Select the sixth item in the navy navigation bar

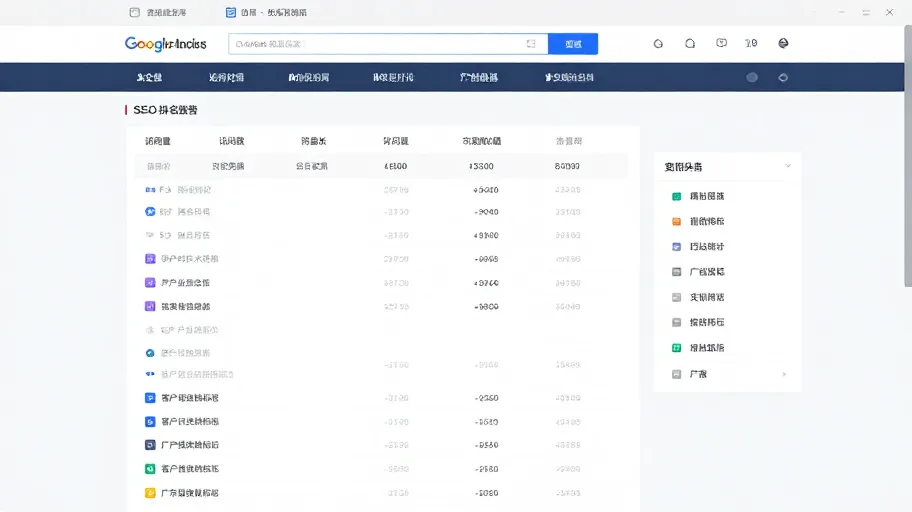569,77
